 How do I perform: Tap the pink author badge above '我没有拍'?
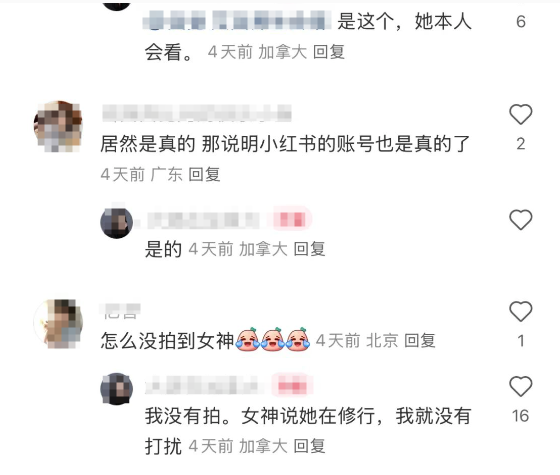[x=292, y=386]
